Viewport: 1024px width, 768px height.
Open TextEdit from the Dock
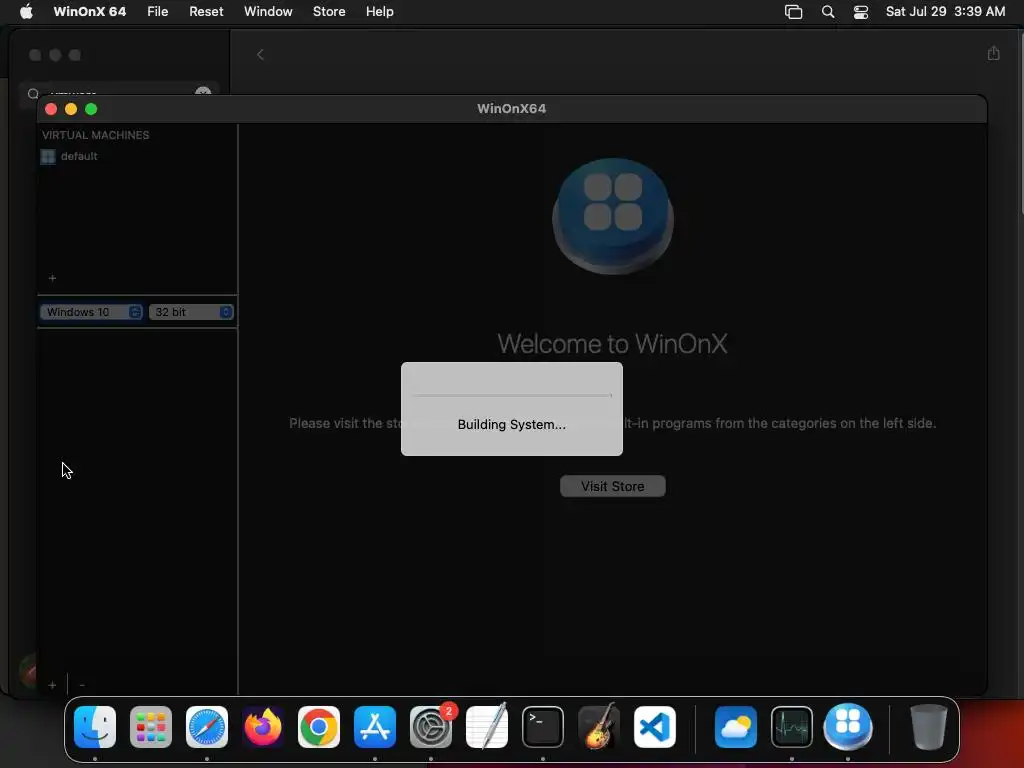(487, 727)
